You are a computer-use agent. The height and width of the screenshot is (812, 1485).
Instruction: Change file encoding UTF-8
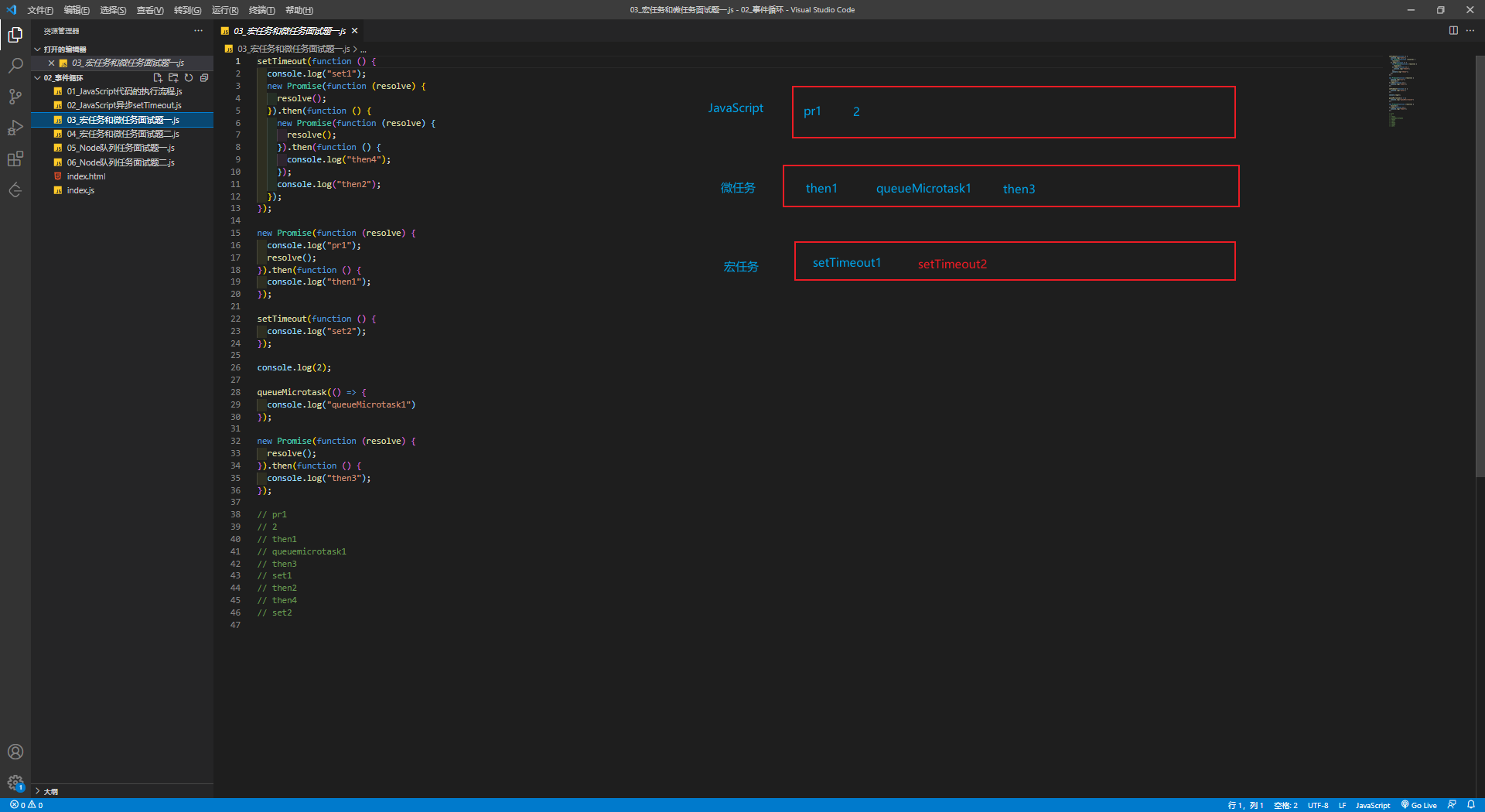click(x=1318, y=805)
